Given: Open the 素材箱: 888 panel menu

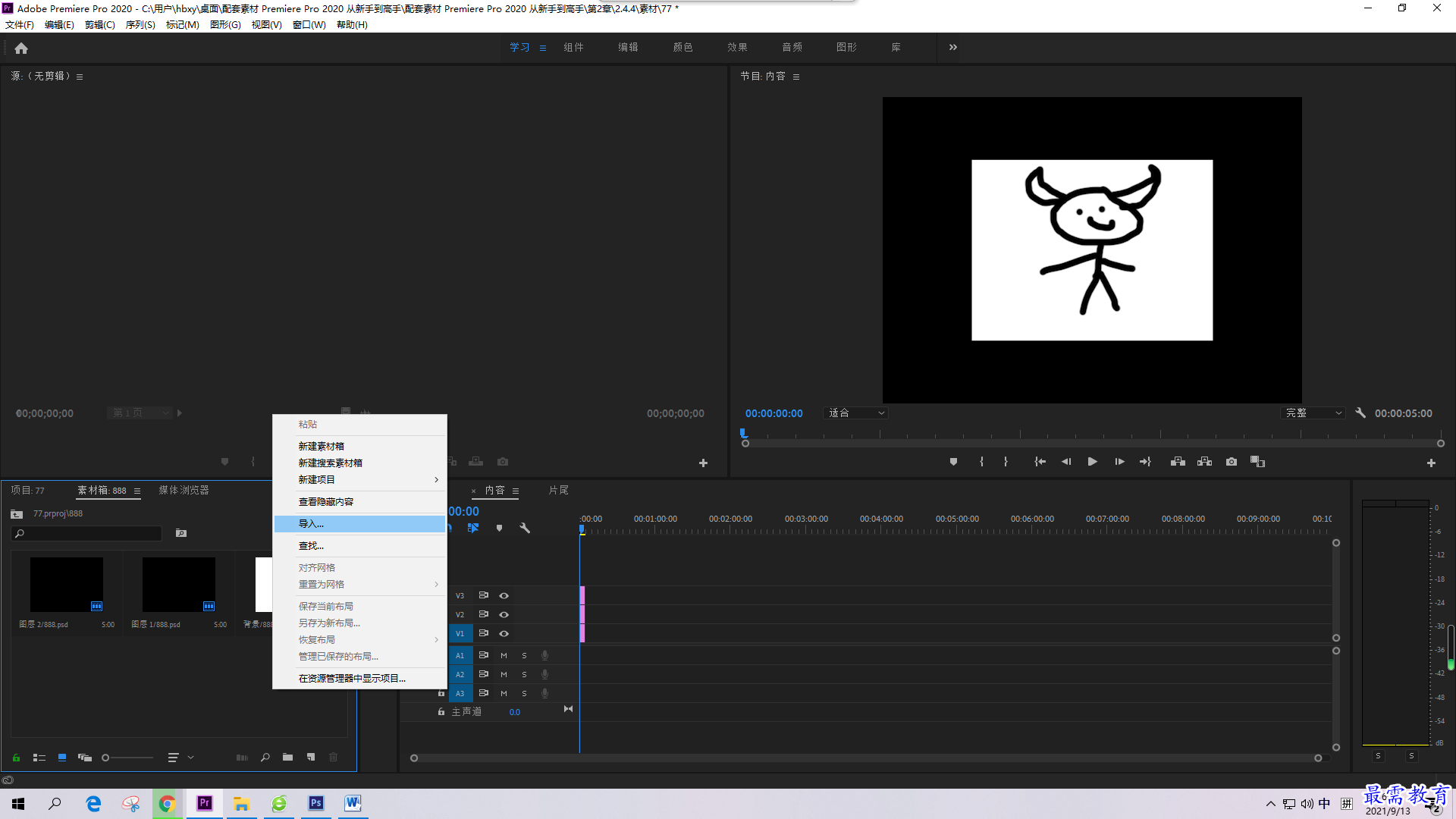Looking at the screenshot, I should tap(137, 491).
